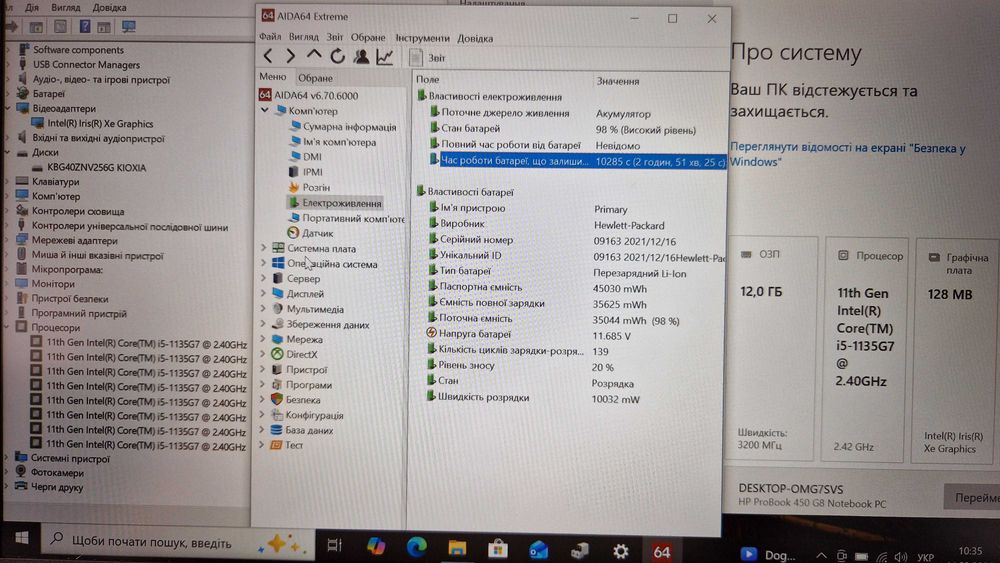The width and height of the screenshot is (1000, 563).
Task: Open the Довідка menu in AIDA64
Action: coord(475,38)
